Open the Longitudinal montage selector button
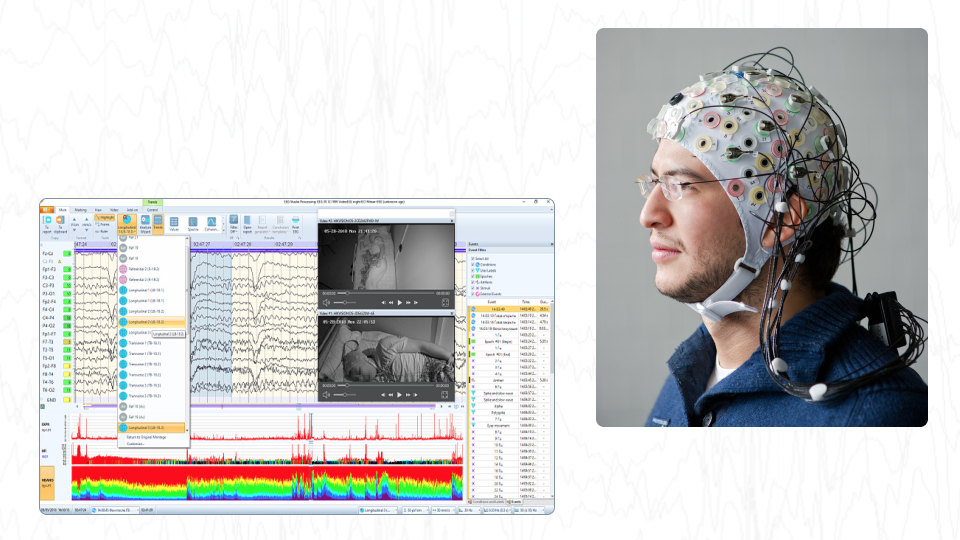The image size is (960, 540). 127,224
